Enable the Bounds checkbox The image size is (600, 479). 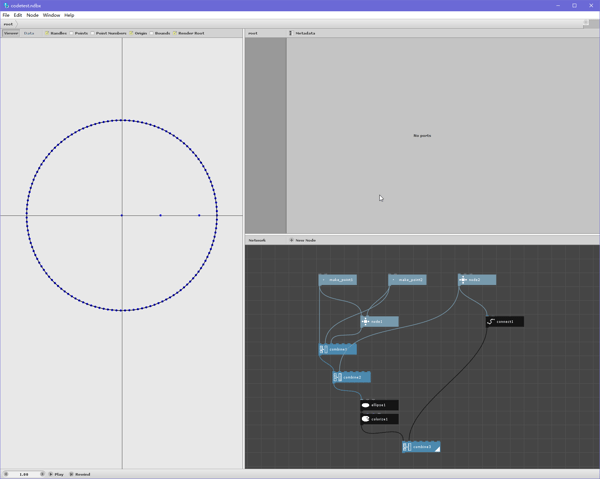pos(152,33)
